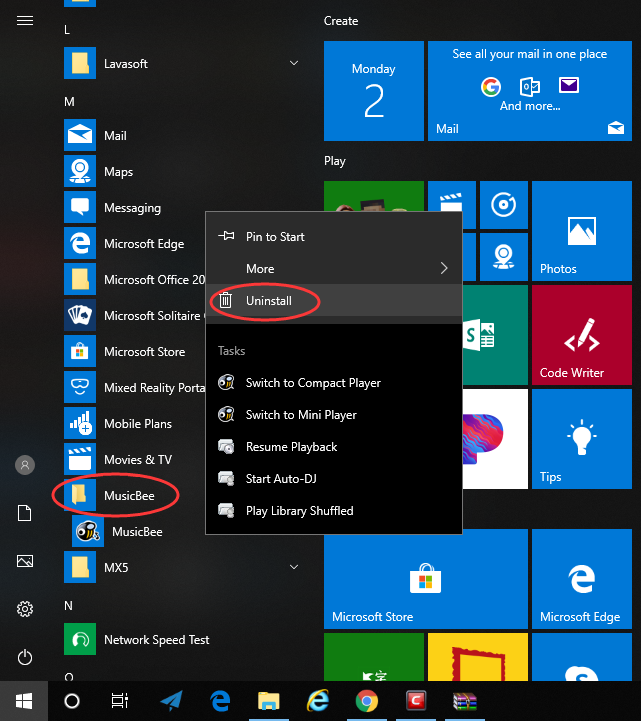Open the hamburger menu in Start

(x=25, y=21)
